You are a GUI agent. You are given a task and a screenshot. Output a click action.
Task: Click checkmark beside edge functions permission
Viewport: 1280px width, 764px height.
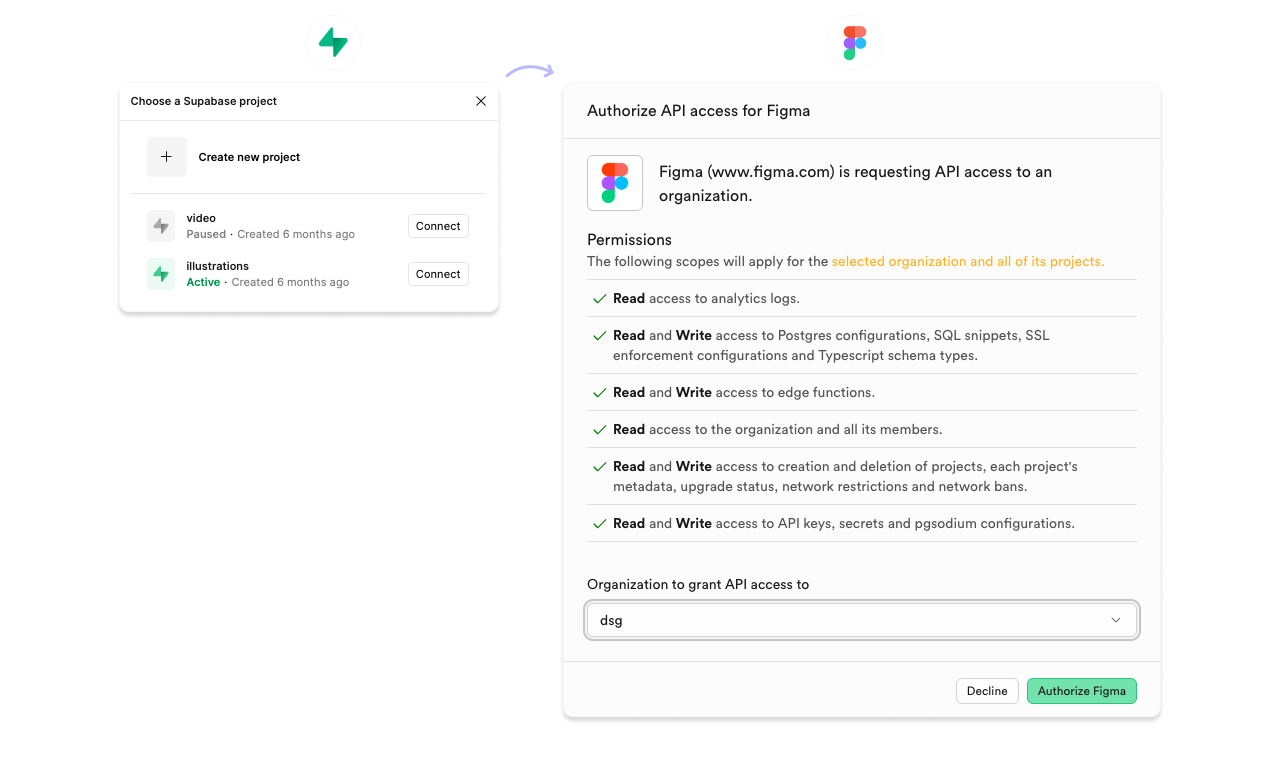click(x=599, y=393)
